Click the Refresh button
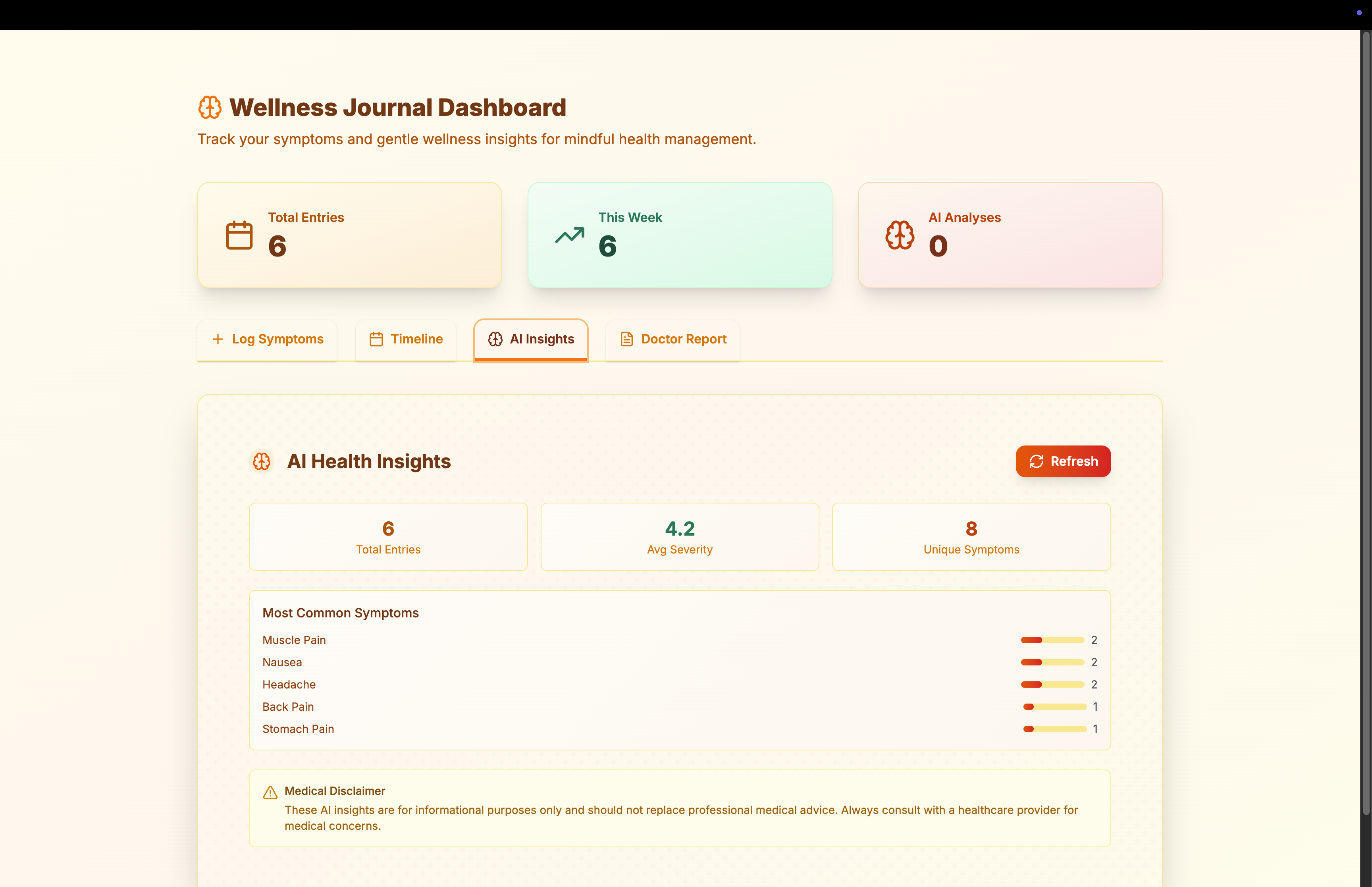Image resolution: width=1372 pixels, height=887 pixels. tap(1063, 461)
